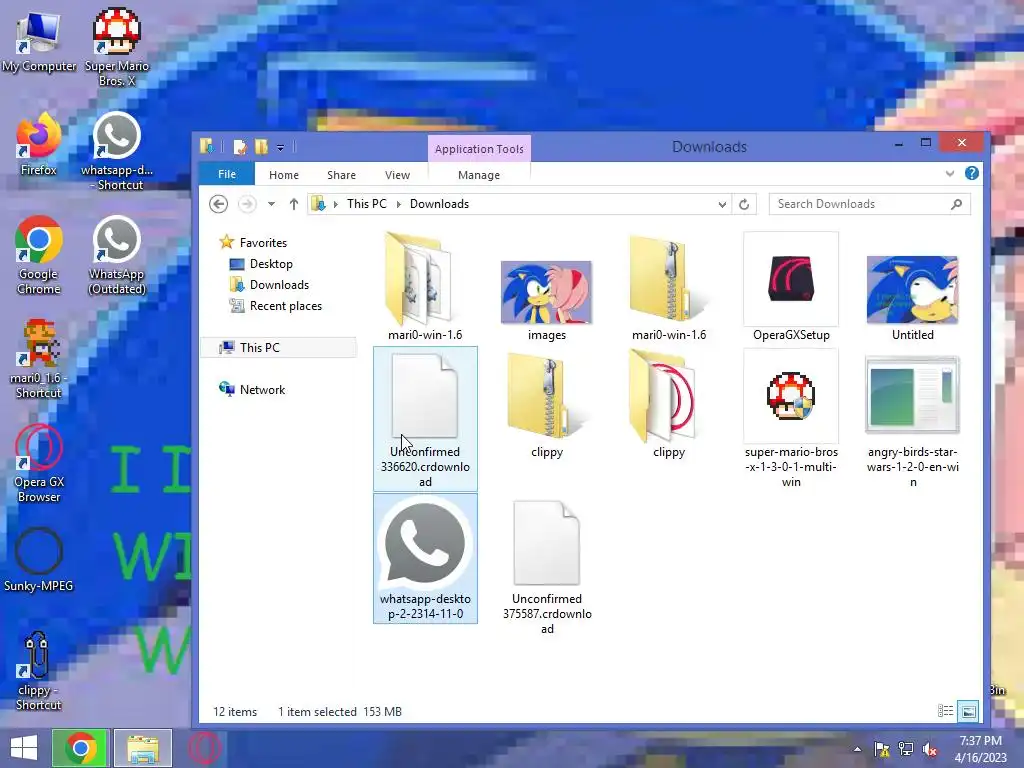Open the recent locations dropdown arrow
The height and width of the screenshot is (768, 1024).
point(271,204)
